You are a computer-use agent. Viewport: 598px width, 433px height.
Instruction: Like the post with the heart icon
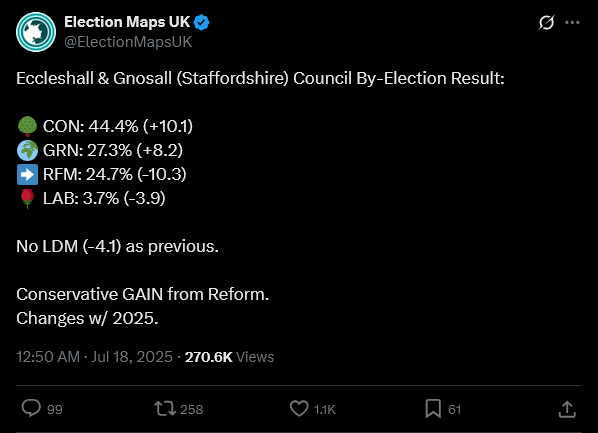coord(299,409)
